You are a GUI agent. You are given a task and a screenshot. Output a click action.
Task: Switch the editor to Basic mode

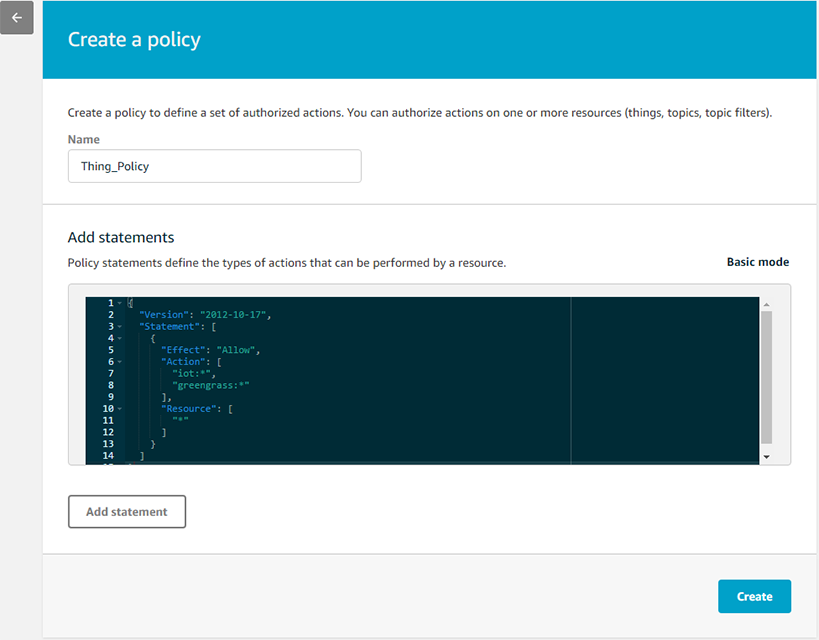click(757, 262)
